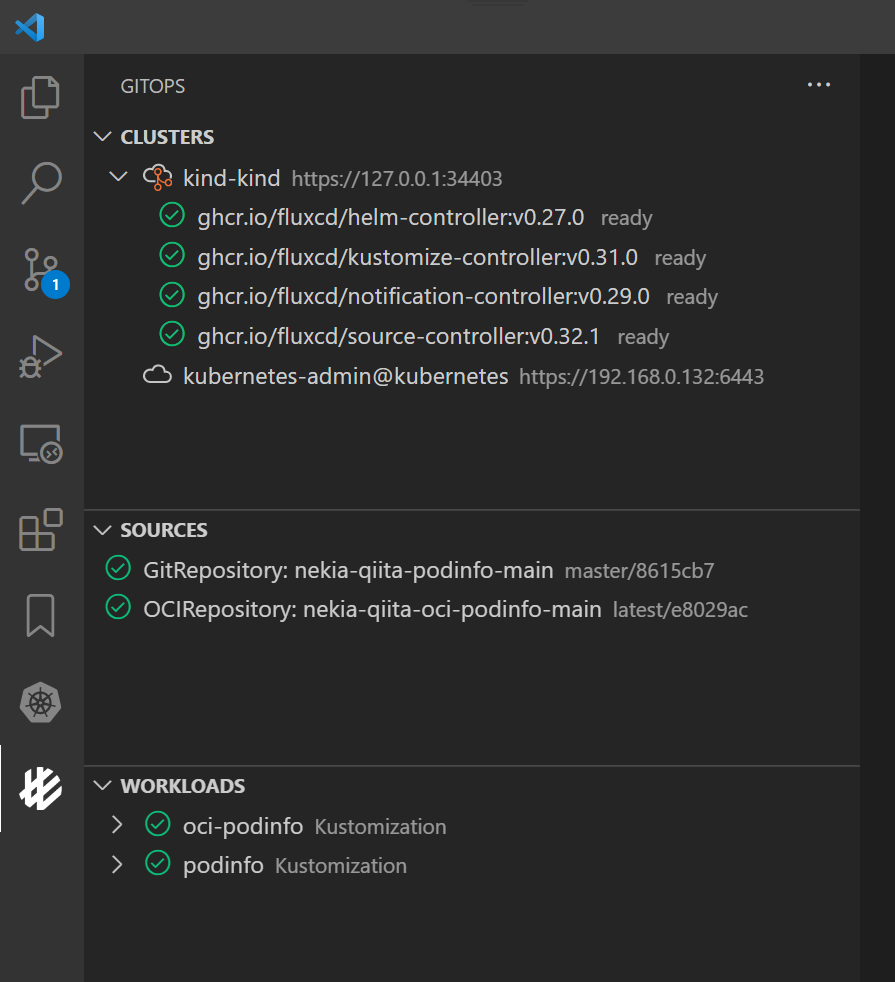Open the Bookmarks icon in activity bar

41,616
